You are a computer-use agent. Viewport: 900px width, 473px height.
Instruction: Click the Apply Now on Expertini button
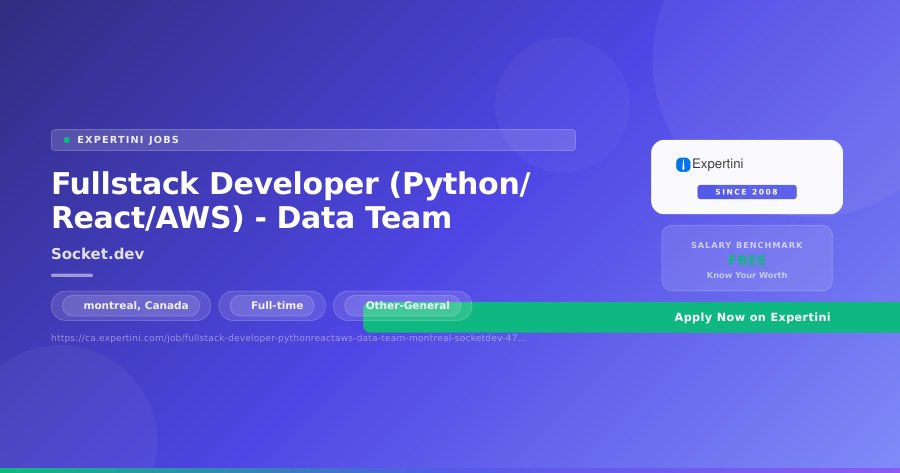click(631, 317)
